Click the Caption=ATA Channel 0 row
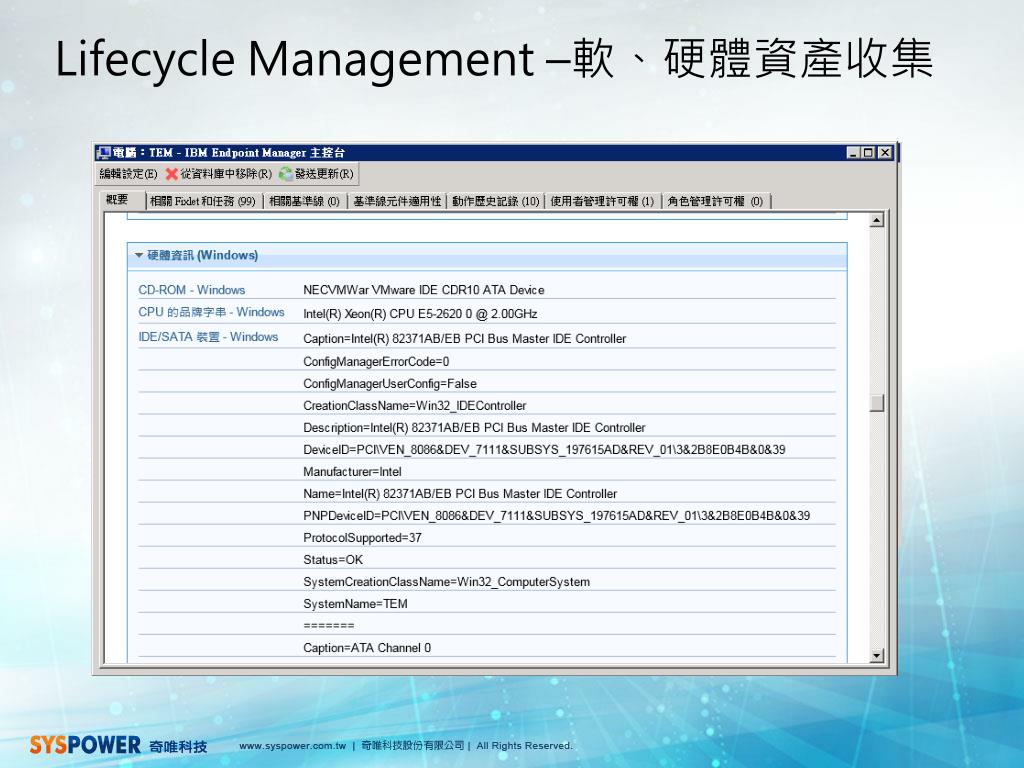 [x=367, y=648]
